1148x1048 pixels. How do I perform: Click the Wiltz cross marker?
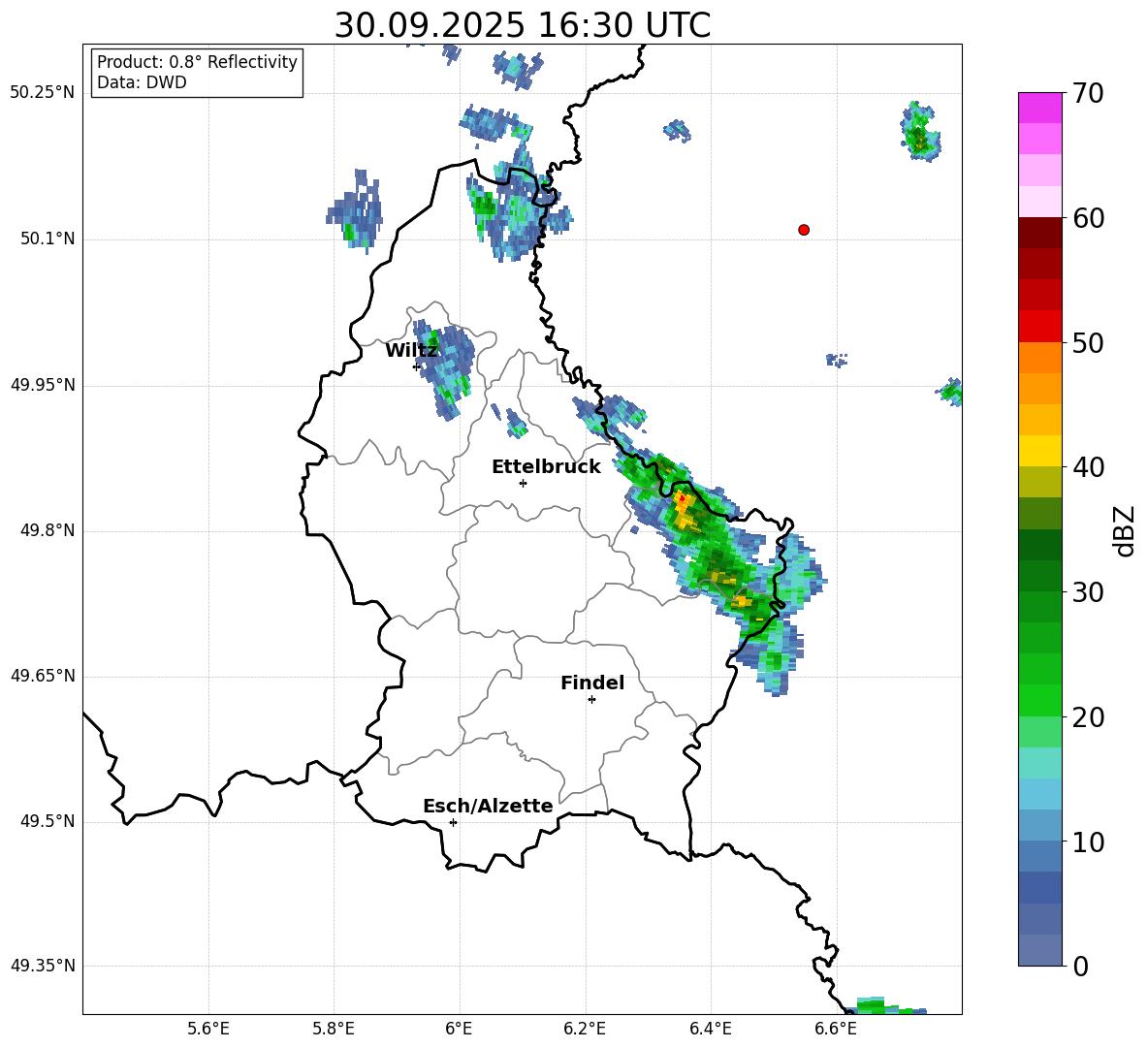click(x=417, y=366)
